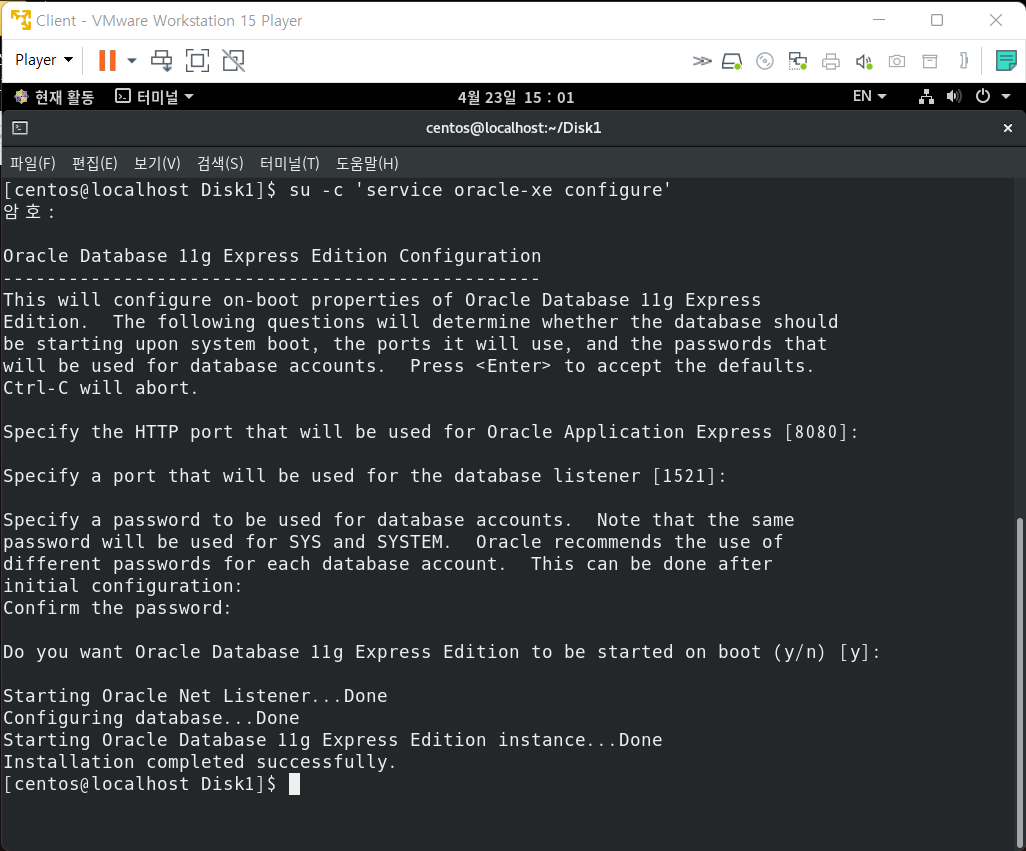Click the 'Configuring database...Done' line
1026x851 pixels.
[151, 718]
